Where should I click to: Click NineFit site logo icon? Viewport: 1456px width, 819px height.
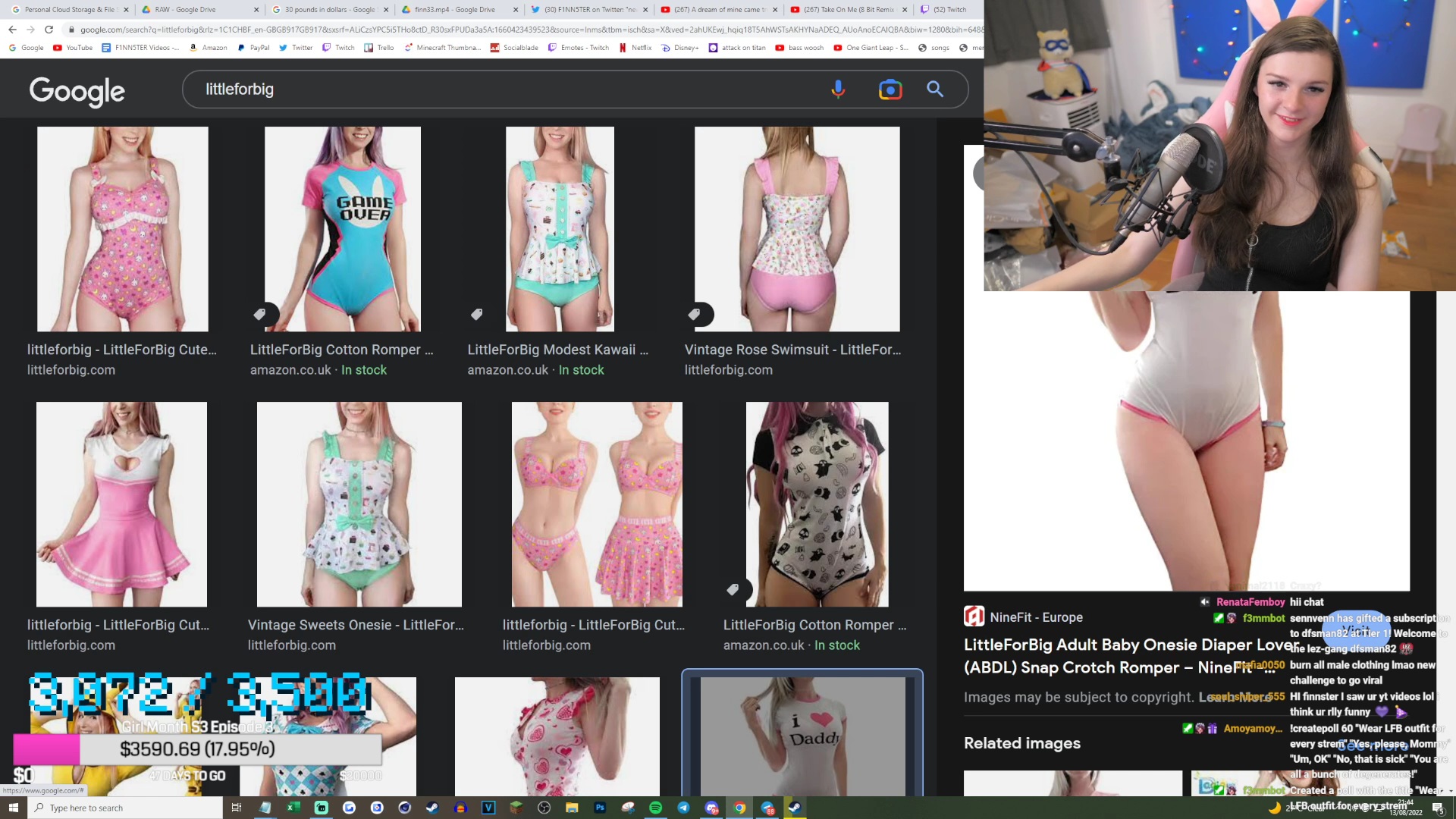pyautogui.click(x=974, y=617)
